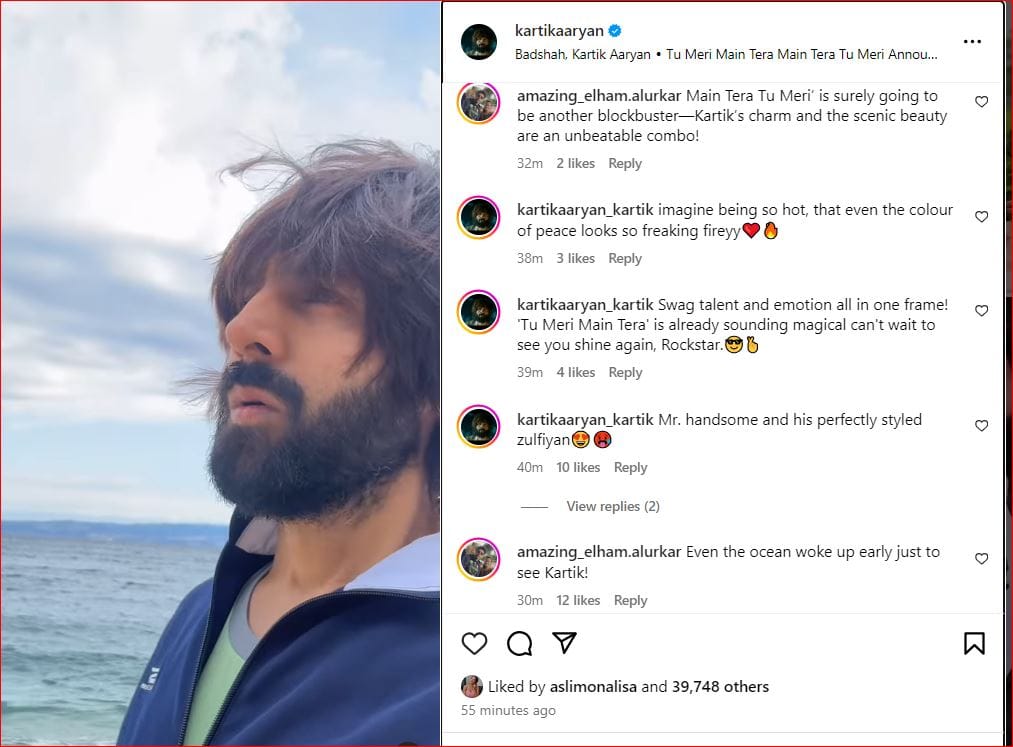1013x747 pixels.
Task: Open the aslimonalisa profile link
Action: click(x=592, y=686)
